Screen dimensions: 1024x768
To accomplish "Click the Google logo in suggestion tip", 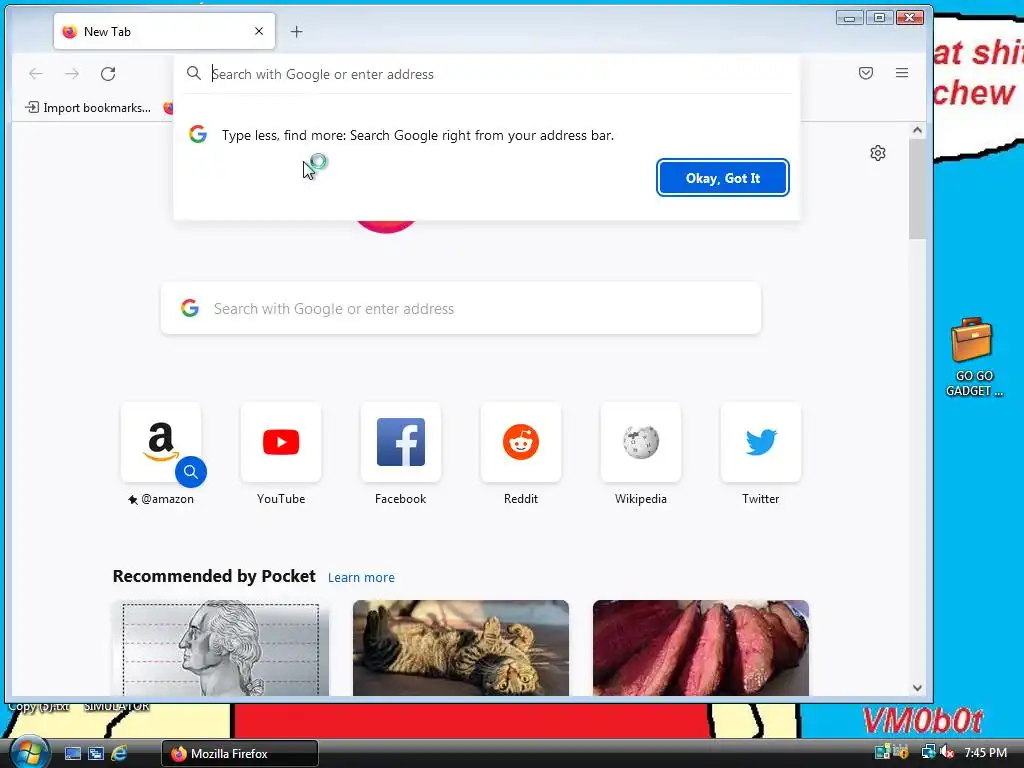I will [x=198, y=135].
